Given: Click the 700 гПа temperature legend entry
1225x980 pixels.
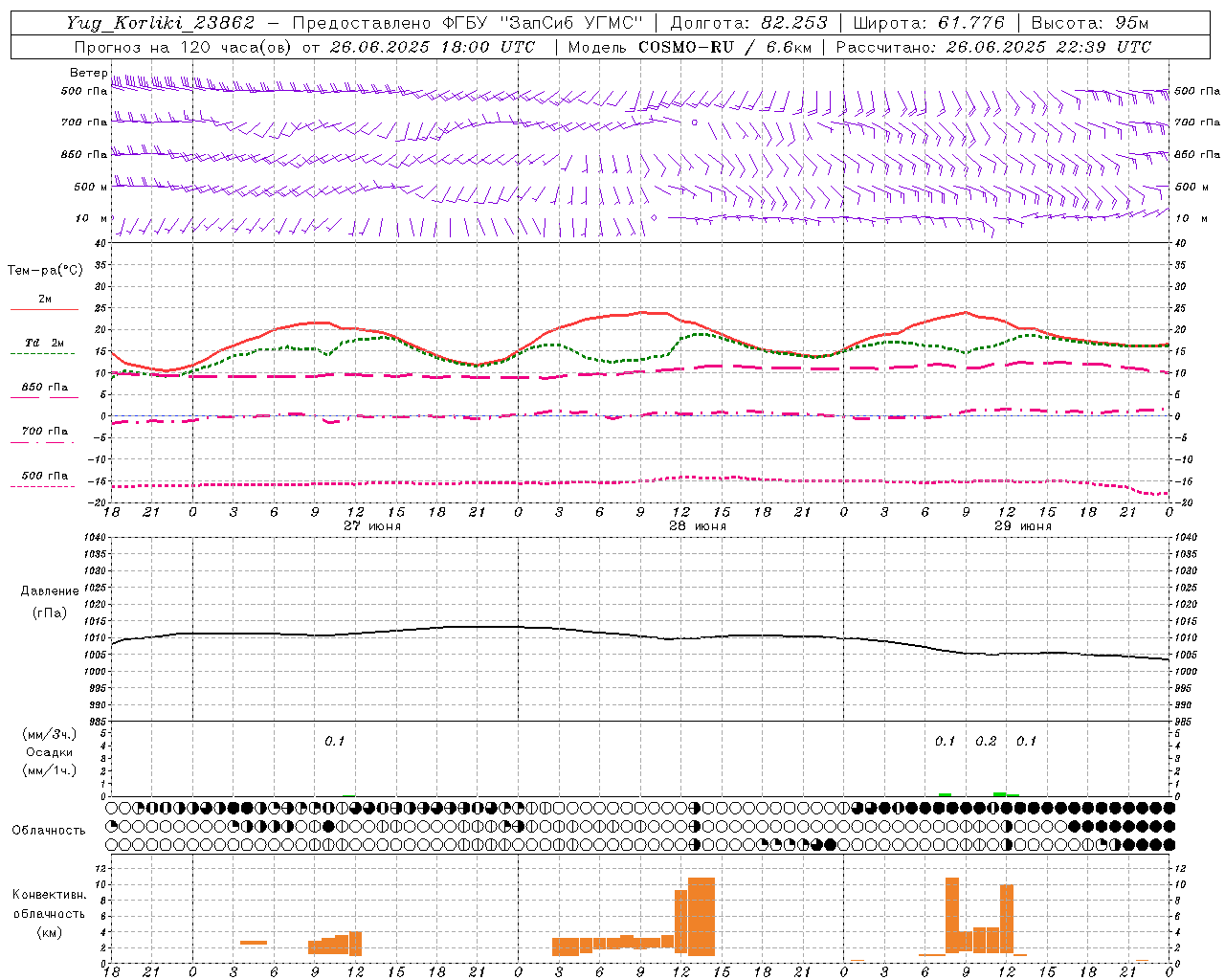Looking at the screenshot, I should pyautogui.click(x=45, y=432).
